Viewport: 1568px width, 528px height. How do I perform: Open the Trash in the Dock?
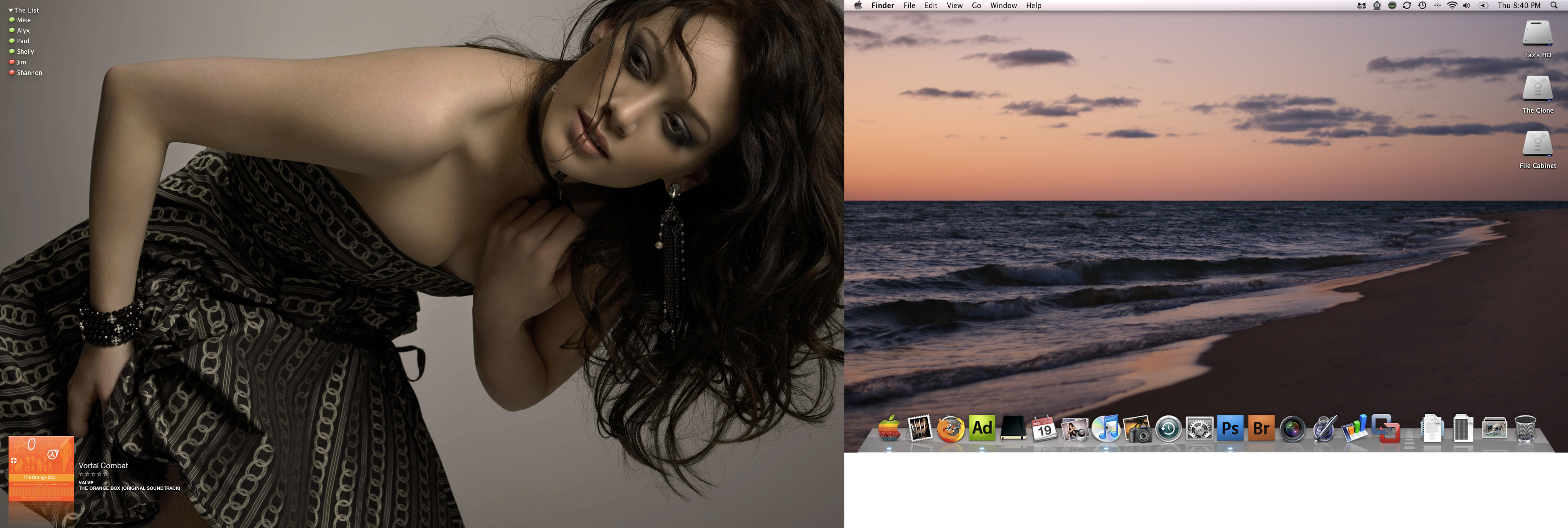click(x=1525, y=429)
